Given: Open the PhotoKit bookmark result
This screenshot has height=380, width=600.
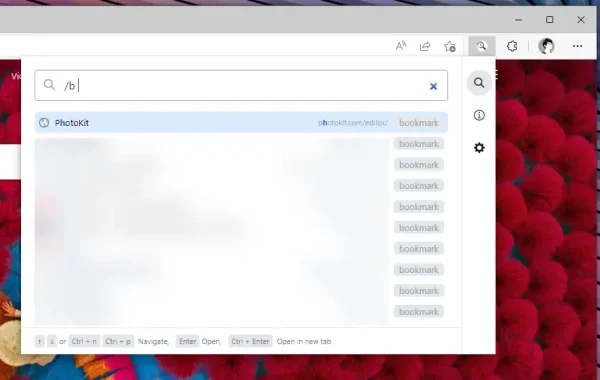Looking at the screenshot, I should (241, 122).
